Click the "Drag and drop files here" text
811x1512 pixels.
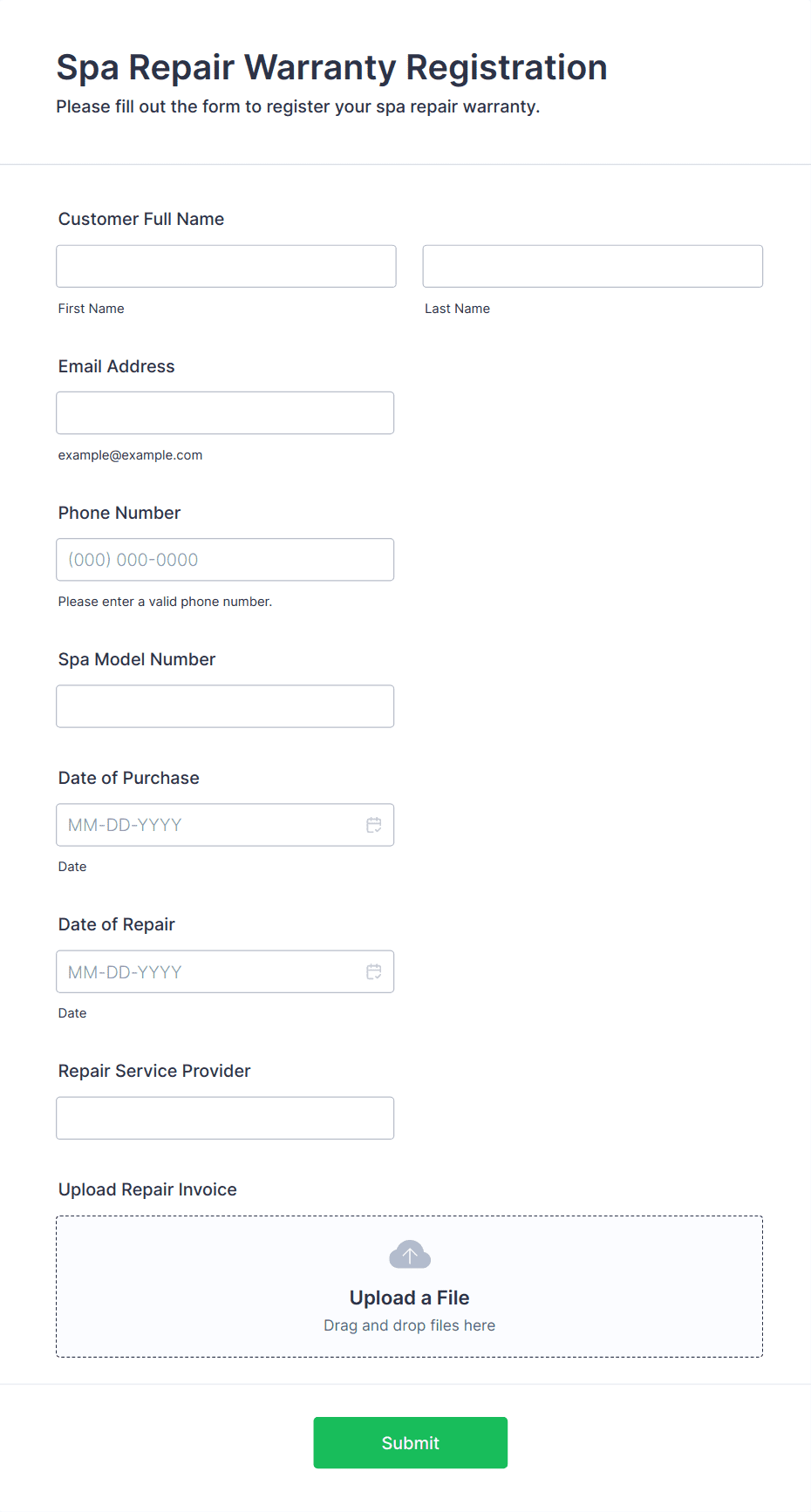(410, 1325)
